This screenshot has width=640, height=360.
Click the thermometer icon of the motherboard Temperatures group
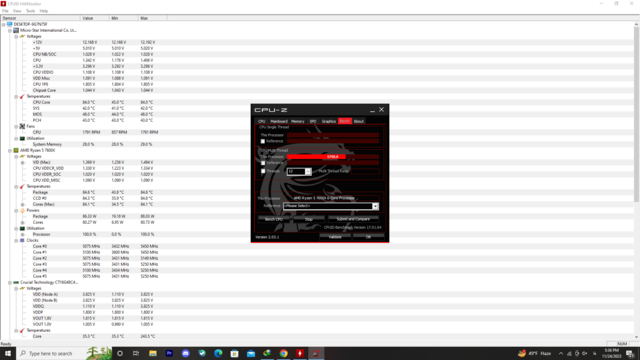22,96
